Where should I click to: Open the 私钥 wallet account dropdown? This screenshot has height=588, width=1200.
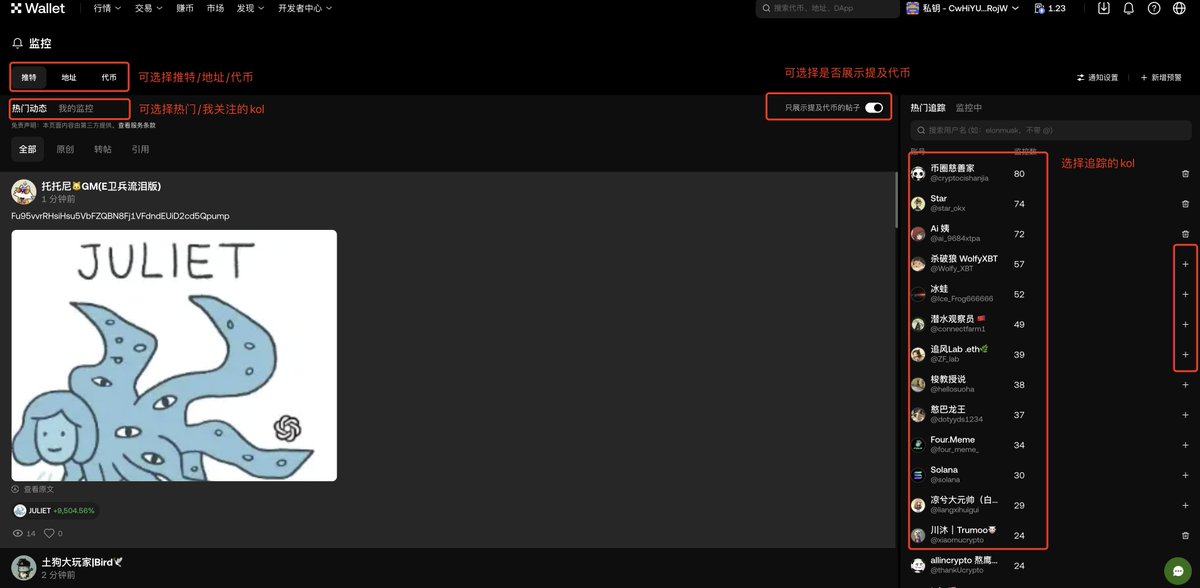pyautogui.click(x=963, y=8)
